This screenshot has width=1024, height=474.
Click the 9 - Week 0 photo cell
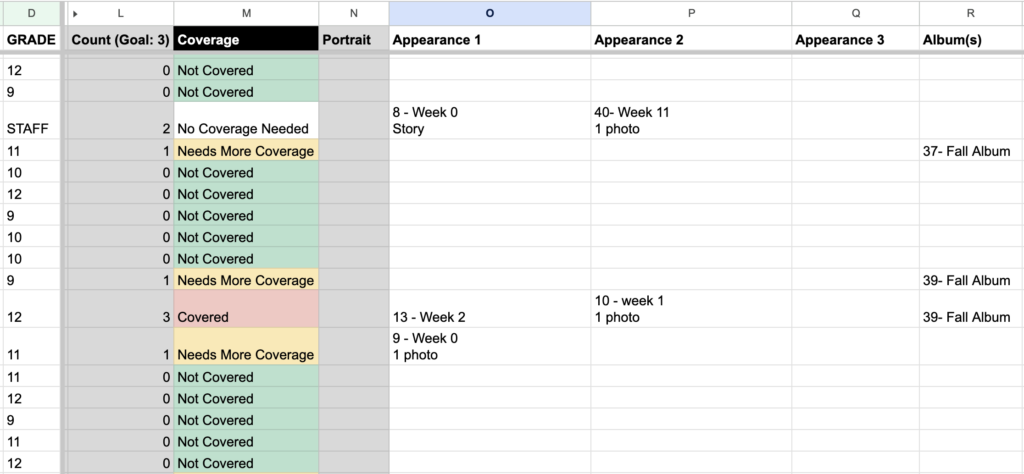pyautogui.click(x=489, y=347)
